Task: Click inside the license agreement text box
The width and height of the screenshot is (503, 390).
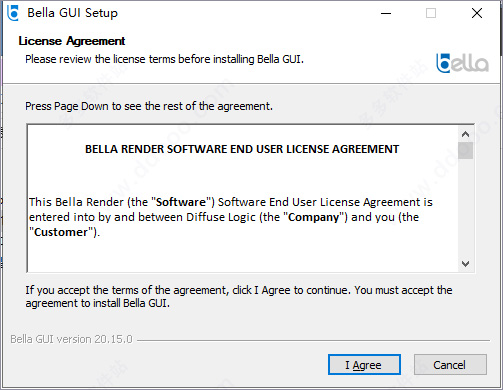Action: pyautogui.click(x=243, y=198)
